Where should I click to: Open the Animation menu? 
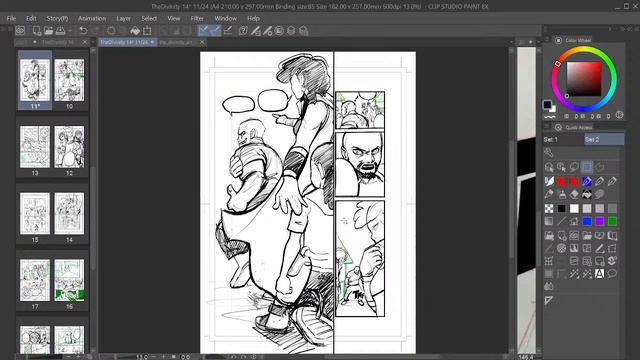(x=92, y=18)
